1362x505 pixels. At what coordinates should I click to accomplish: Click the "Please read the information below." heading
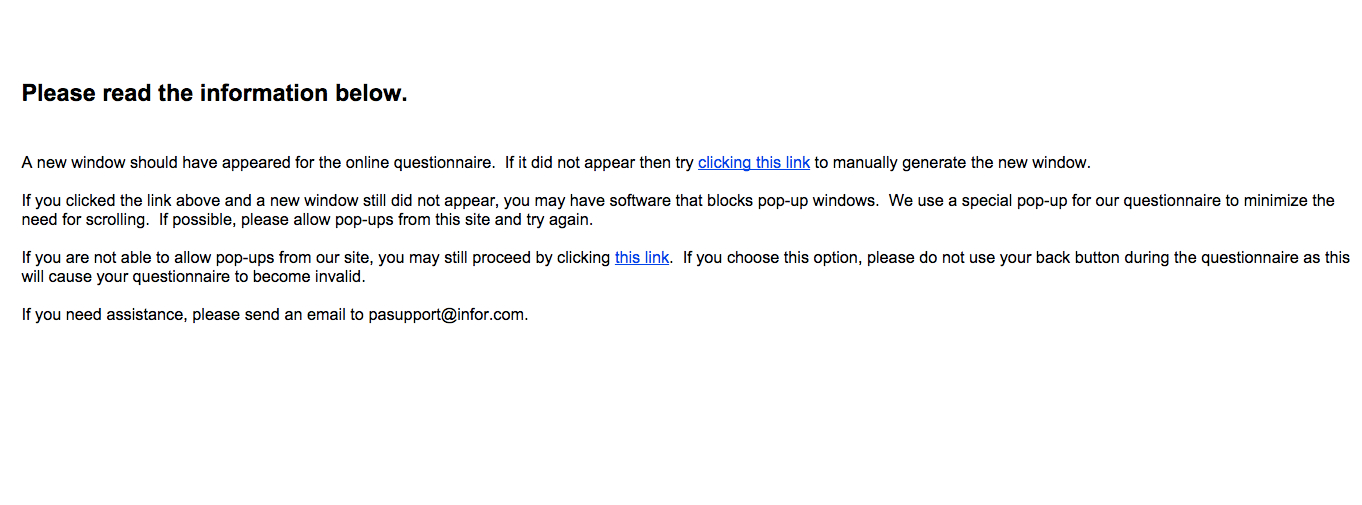[214, 94]
